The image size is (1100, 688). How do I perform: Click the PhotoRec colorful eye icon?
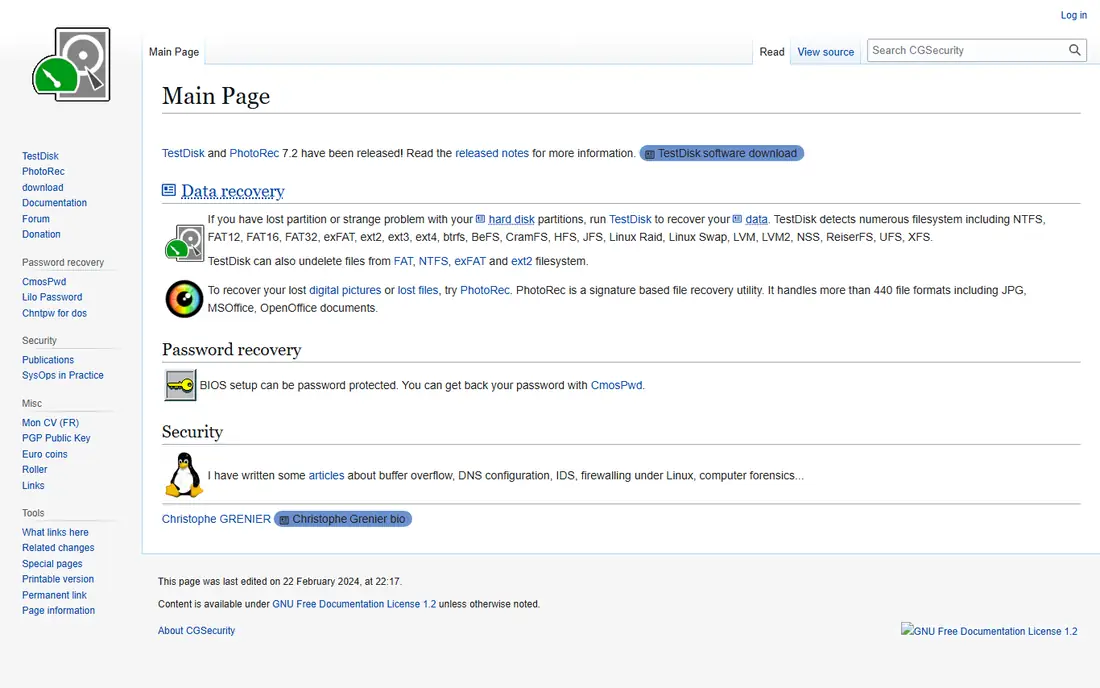[184, 299]
